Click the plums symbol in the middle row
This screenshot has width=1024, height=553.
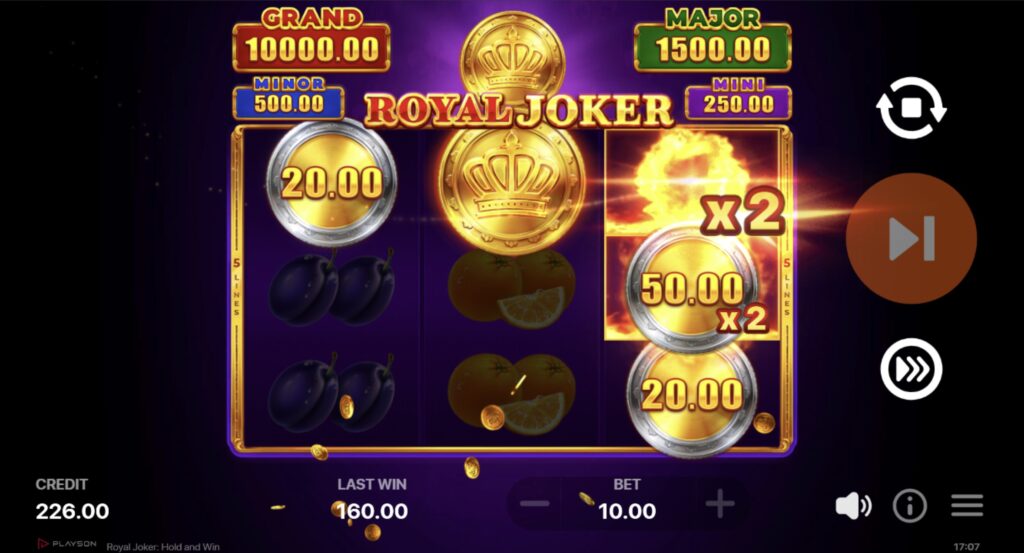332,287
